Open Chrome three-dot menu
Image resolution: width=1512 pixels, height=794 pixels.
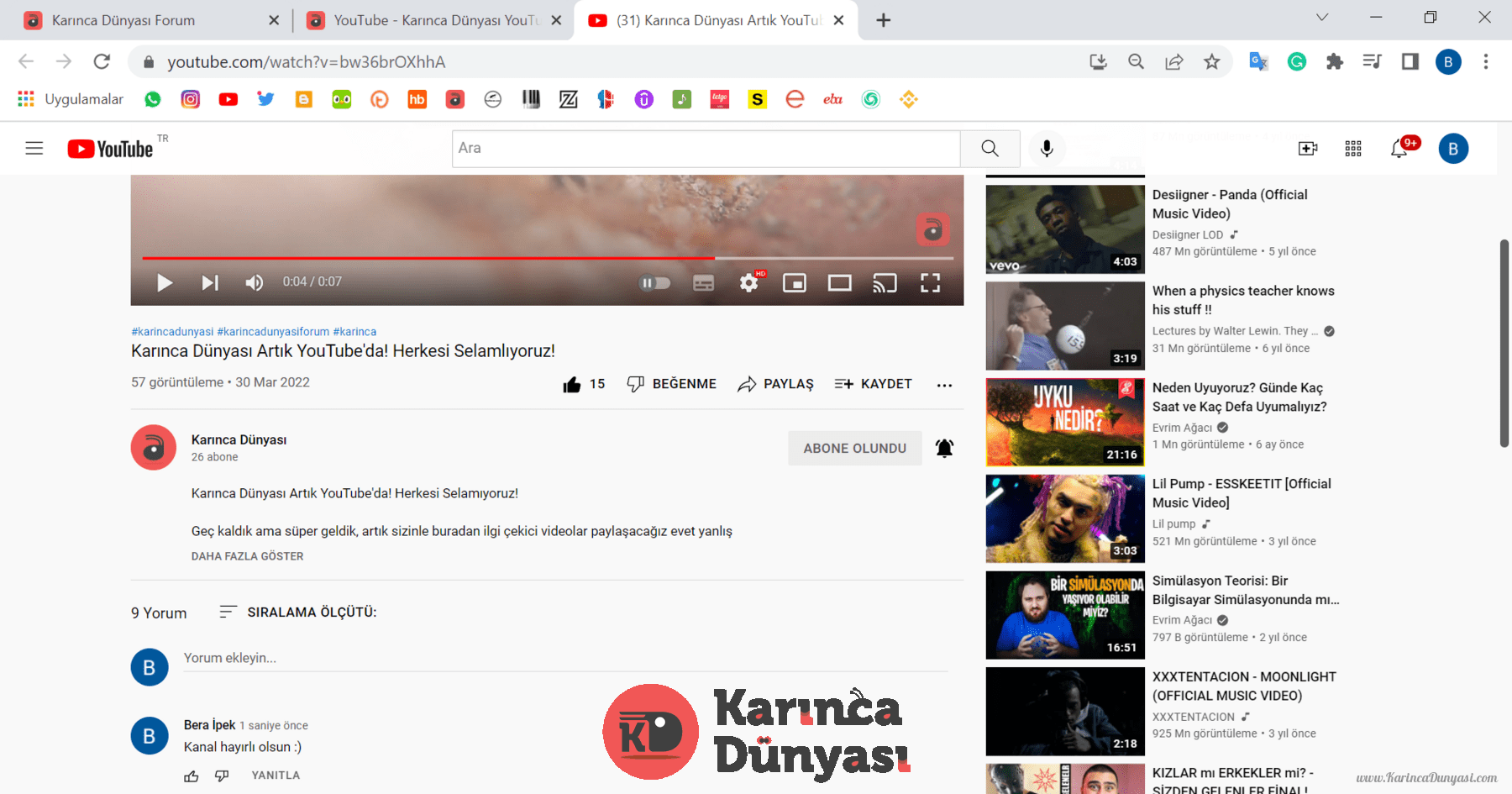pos(1486,61)
